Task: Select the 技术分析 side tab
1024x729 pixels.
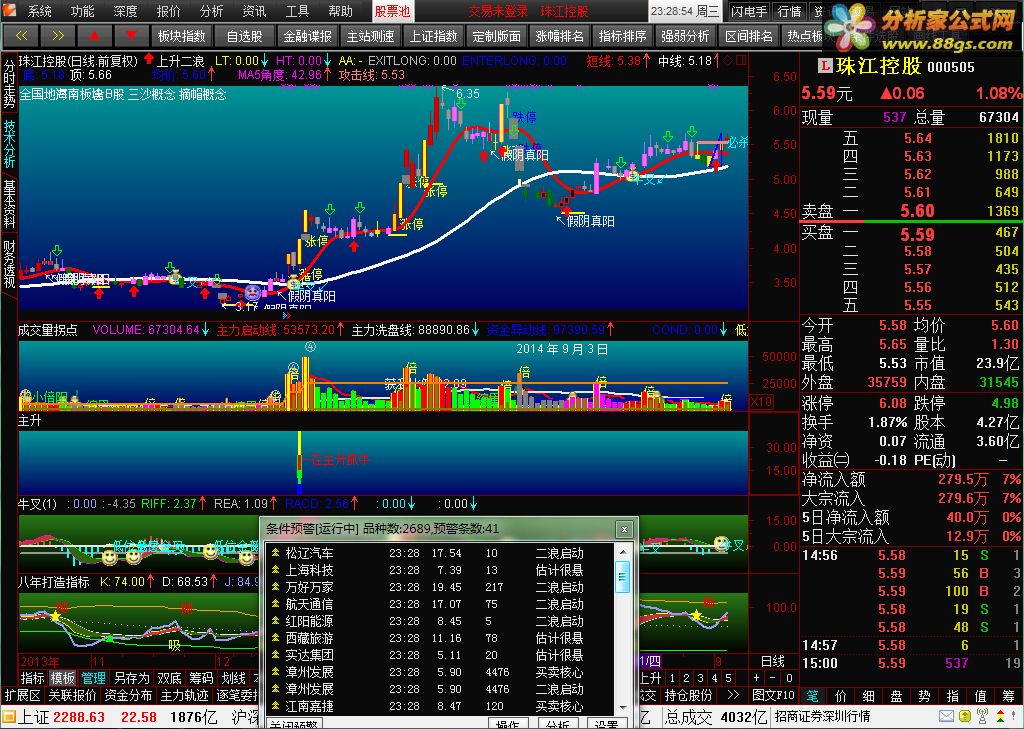Action: click(x=9, y=144)
